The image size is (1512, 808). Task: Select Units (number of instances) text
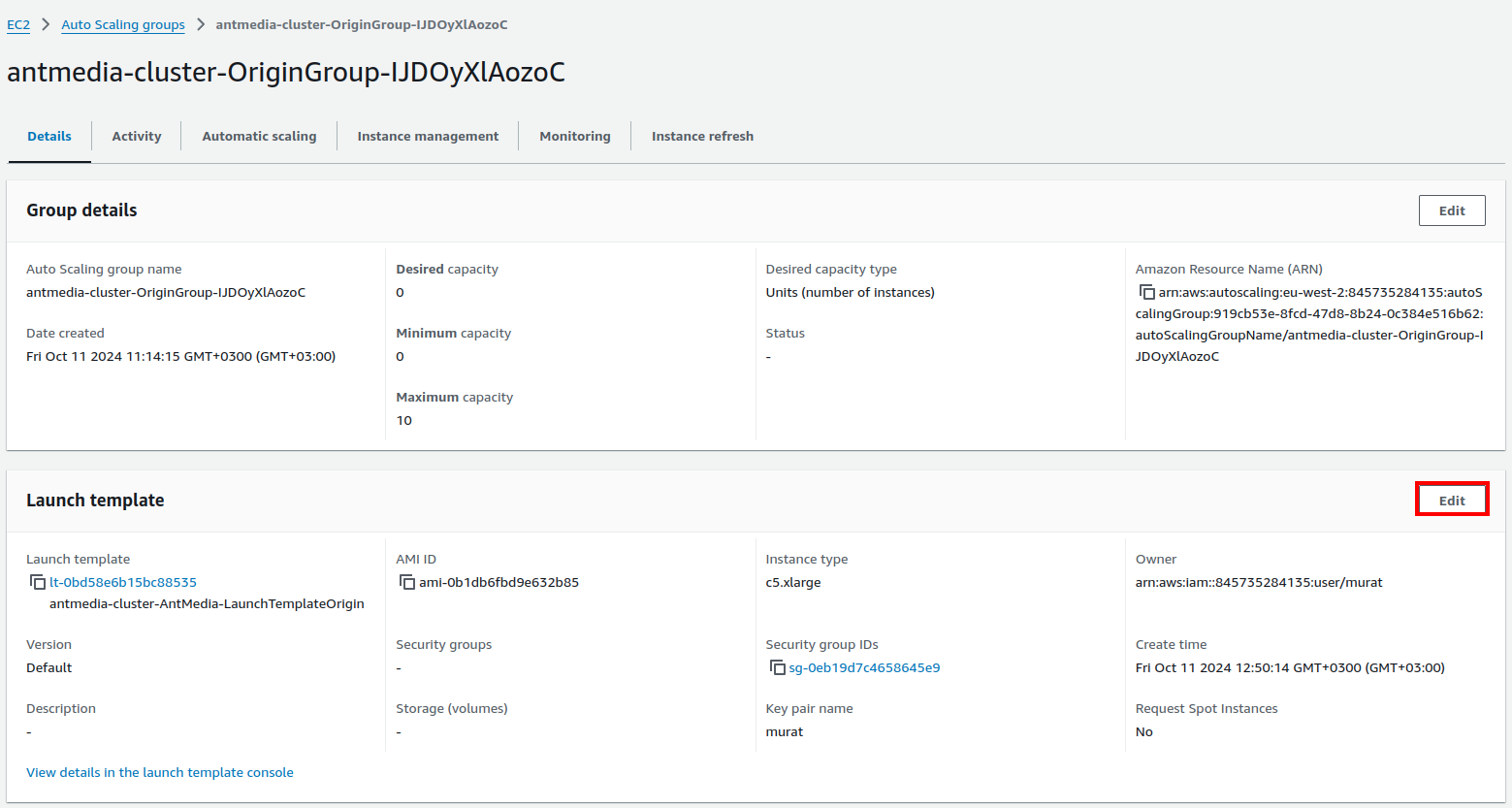851,292
